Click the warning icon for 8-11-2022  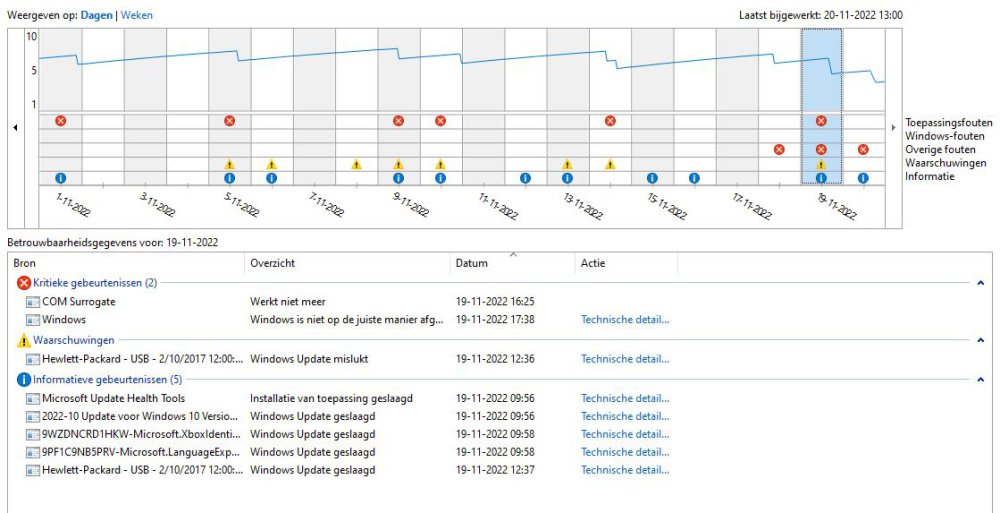click(x=356, y=164)
